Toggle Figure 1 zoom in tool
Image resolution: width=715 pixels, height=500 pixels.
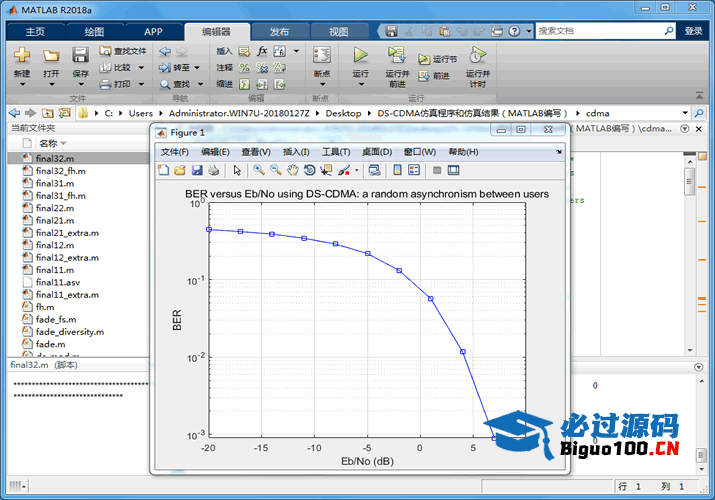pyautogui.click(x=259, y=170)
